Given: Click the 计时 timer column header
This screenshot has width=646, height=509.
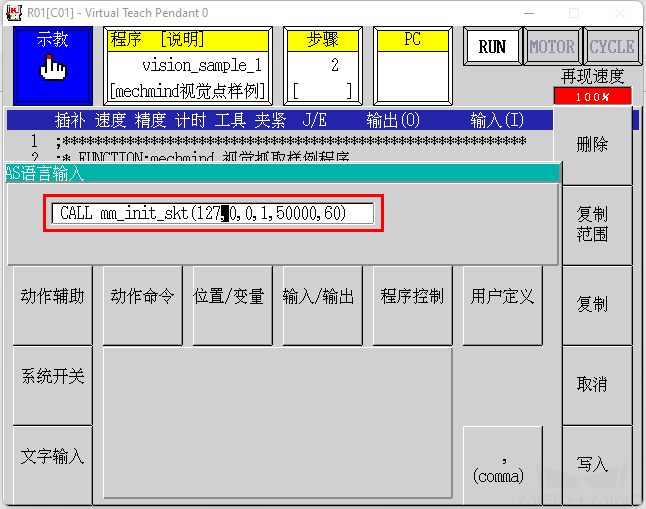Looking at the screenshot, I should tap(190, 120).
